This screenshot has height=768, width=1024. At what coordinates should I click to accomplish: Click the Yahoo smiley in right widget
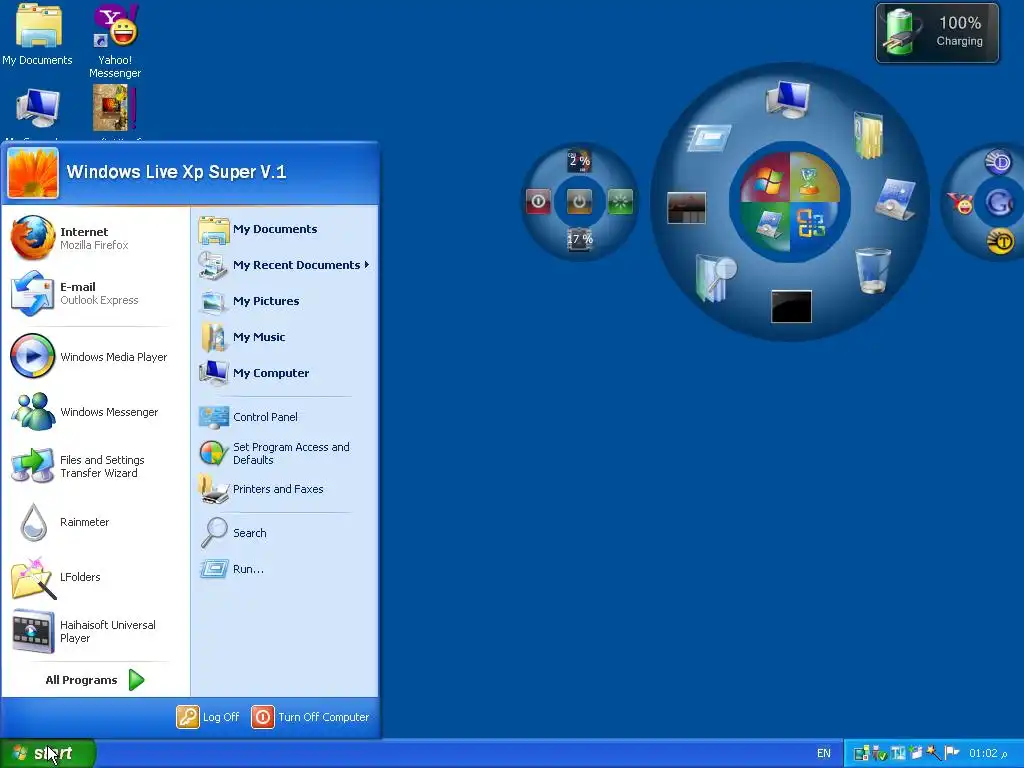[960, 203]
